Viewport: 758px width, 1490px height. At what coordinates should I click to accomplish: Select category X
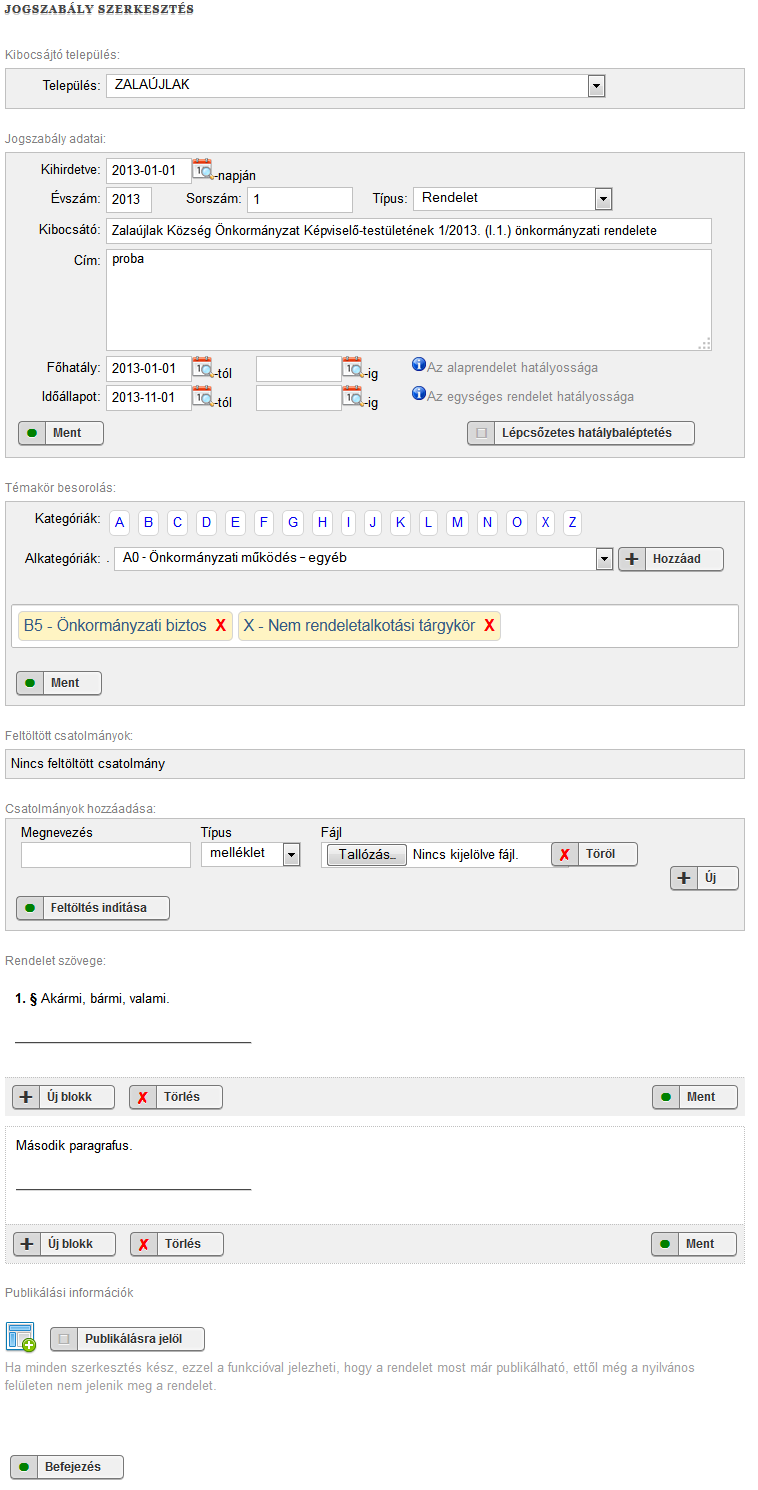[x=545, y=522]
